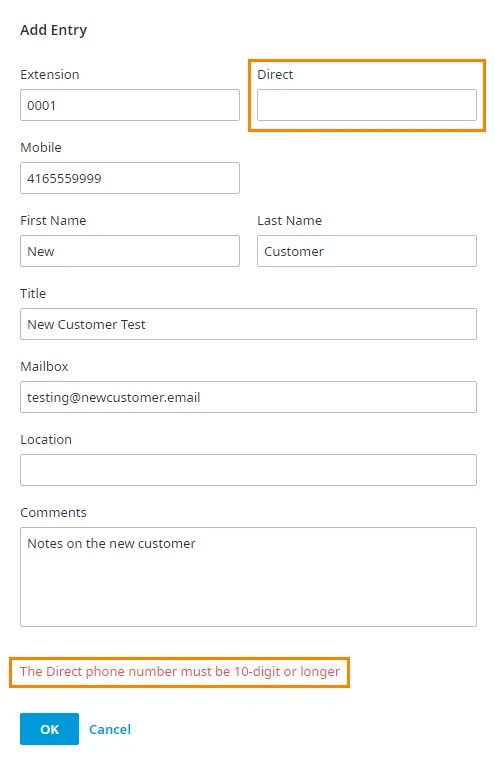
Task: Click inside the Comments text area
Action: pos(248,576)
